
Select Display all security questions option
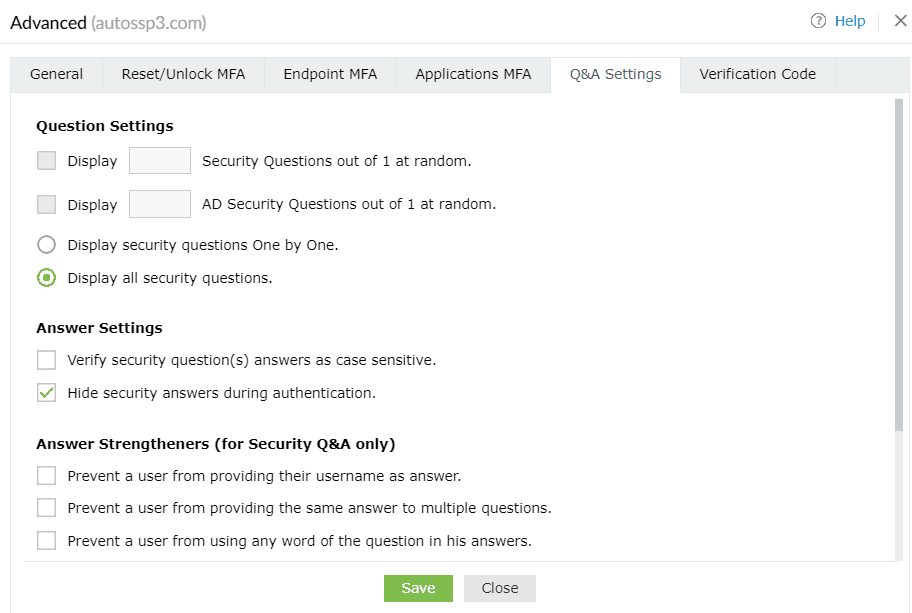point(46,278)
